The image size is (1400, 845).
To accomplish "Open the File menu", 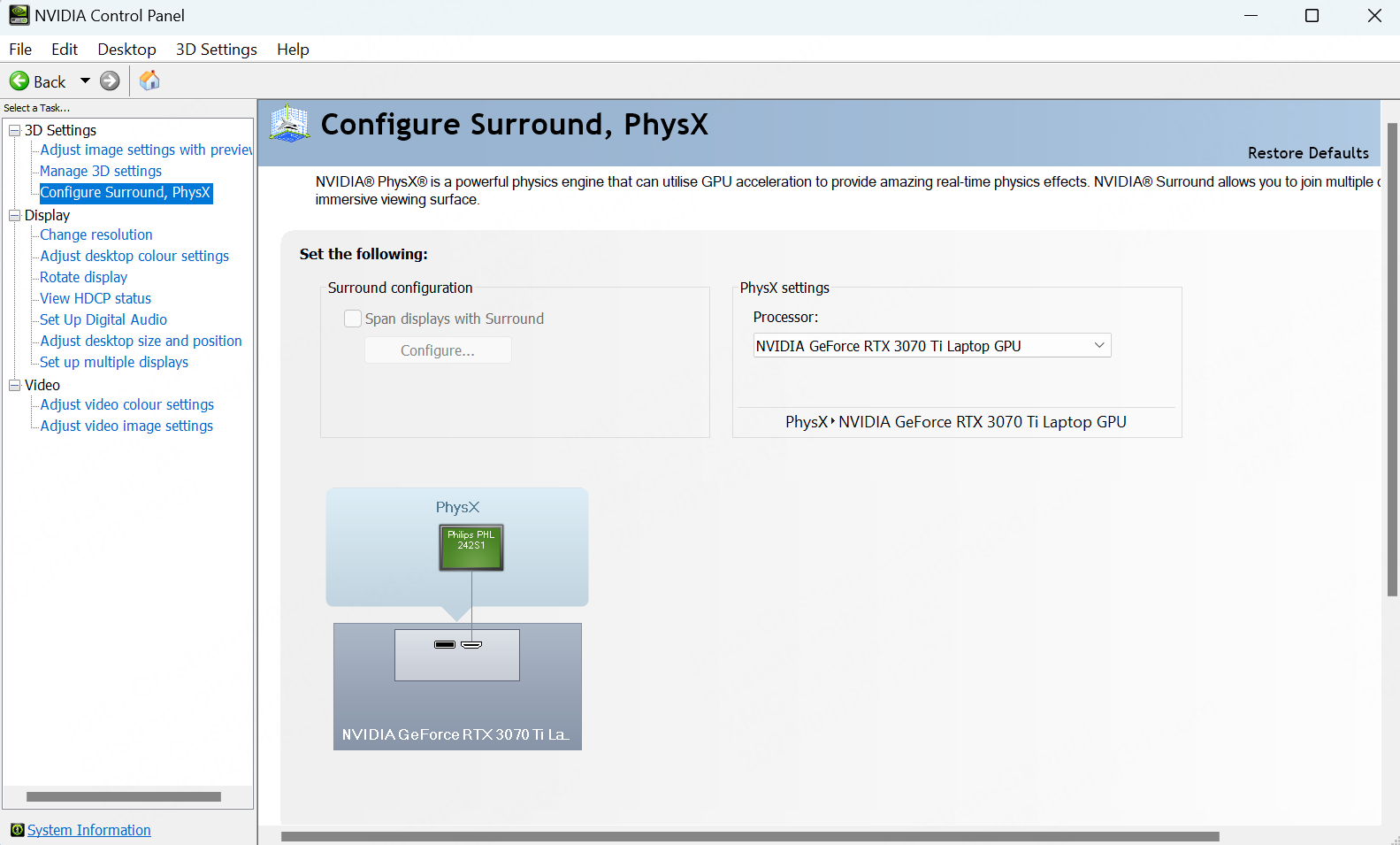I will (20, 50).
